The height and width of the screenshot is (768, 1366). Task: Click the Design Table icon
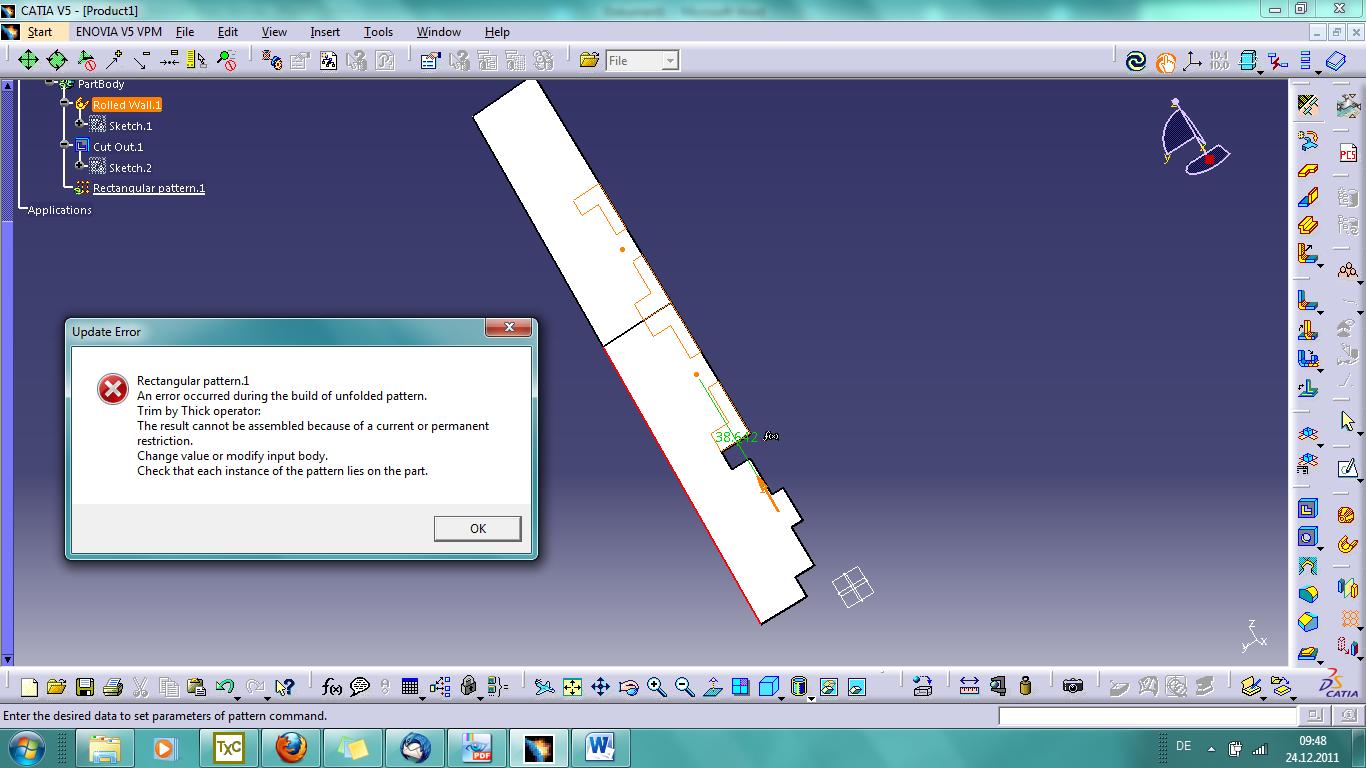point(410,687)
